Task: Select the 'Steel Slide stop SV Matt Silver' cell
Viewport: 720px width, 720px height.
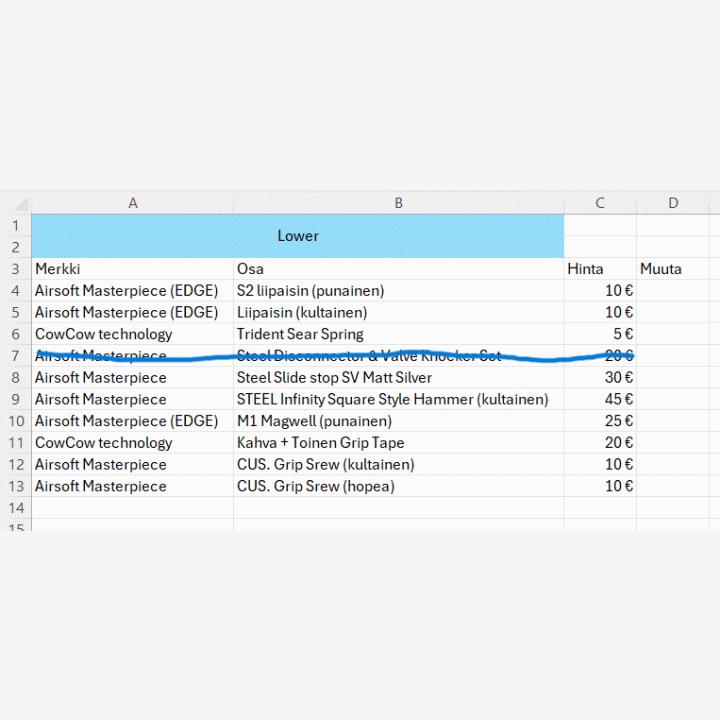Action: tap(398, 378)
